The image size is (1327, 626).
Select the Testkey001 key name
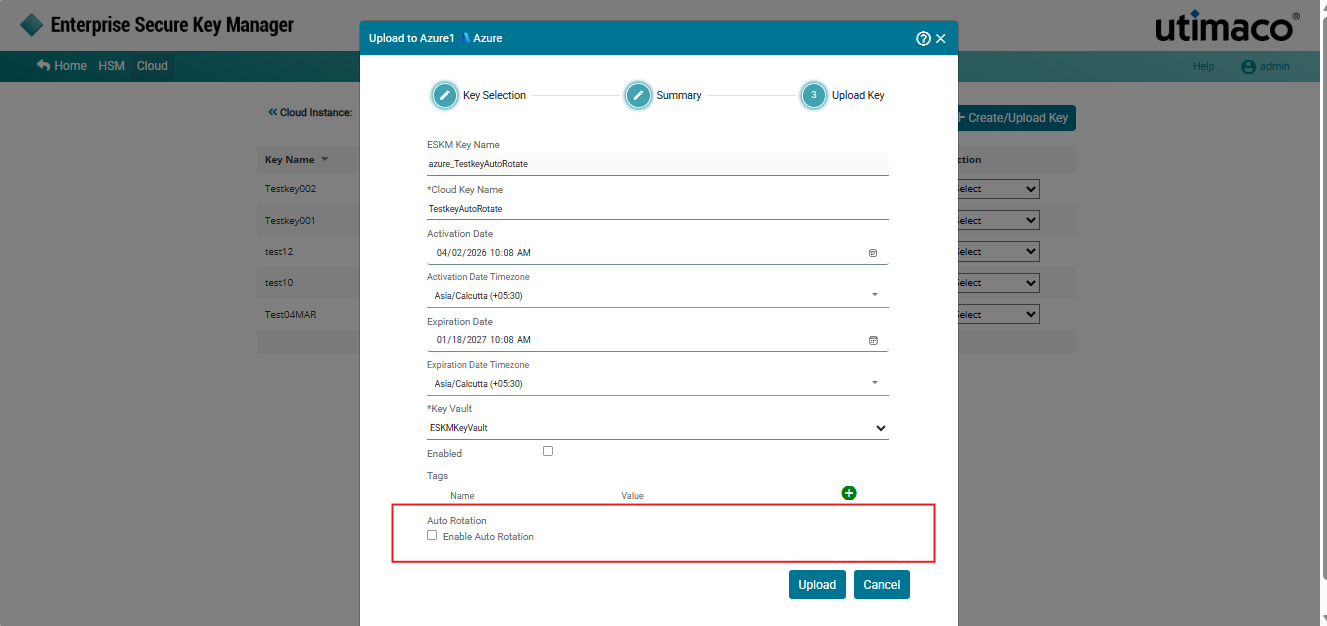click(290, 220)
